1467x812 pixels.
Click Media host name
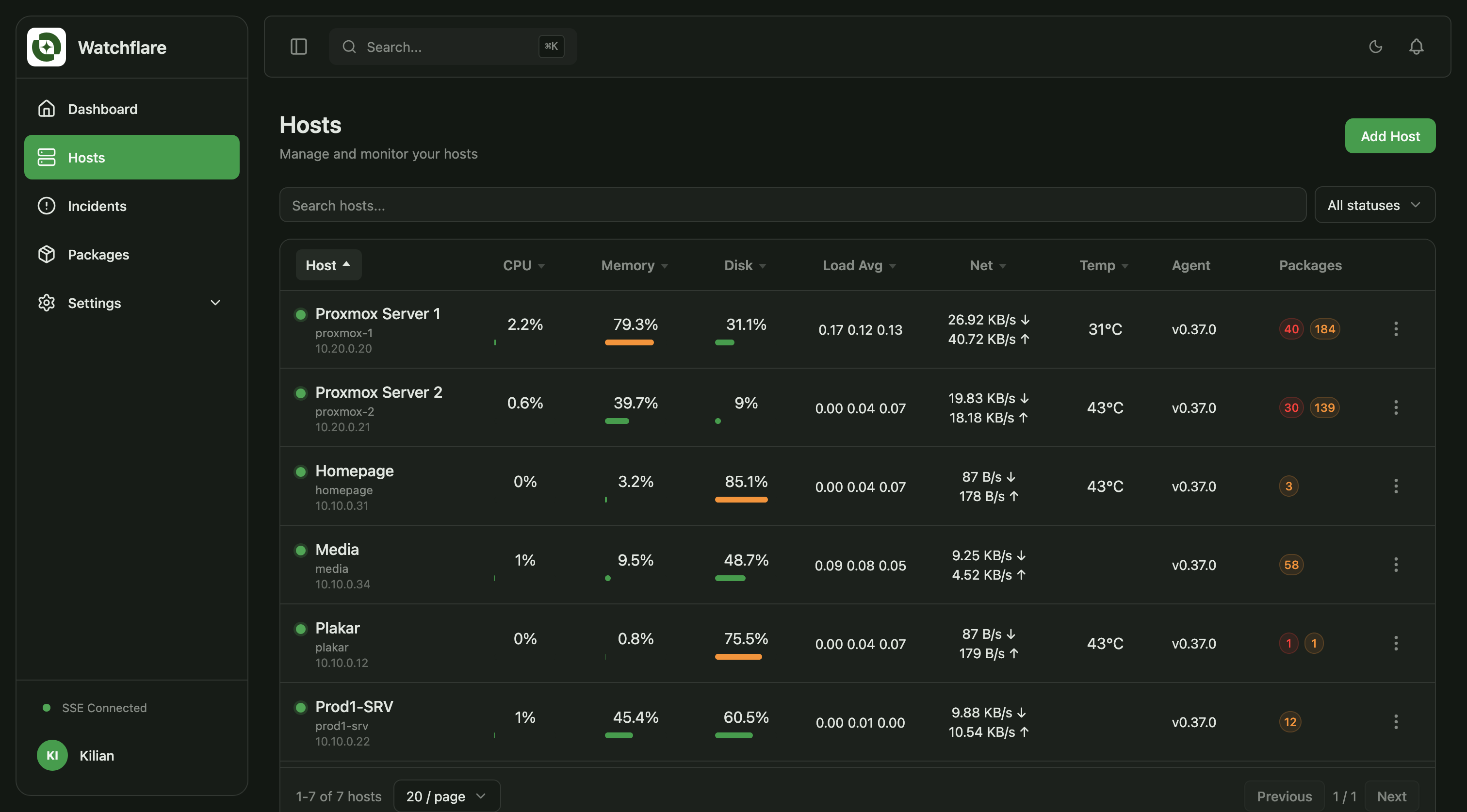coord(337,549)
